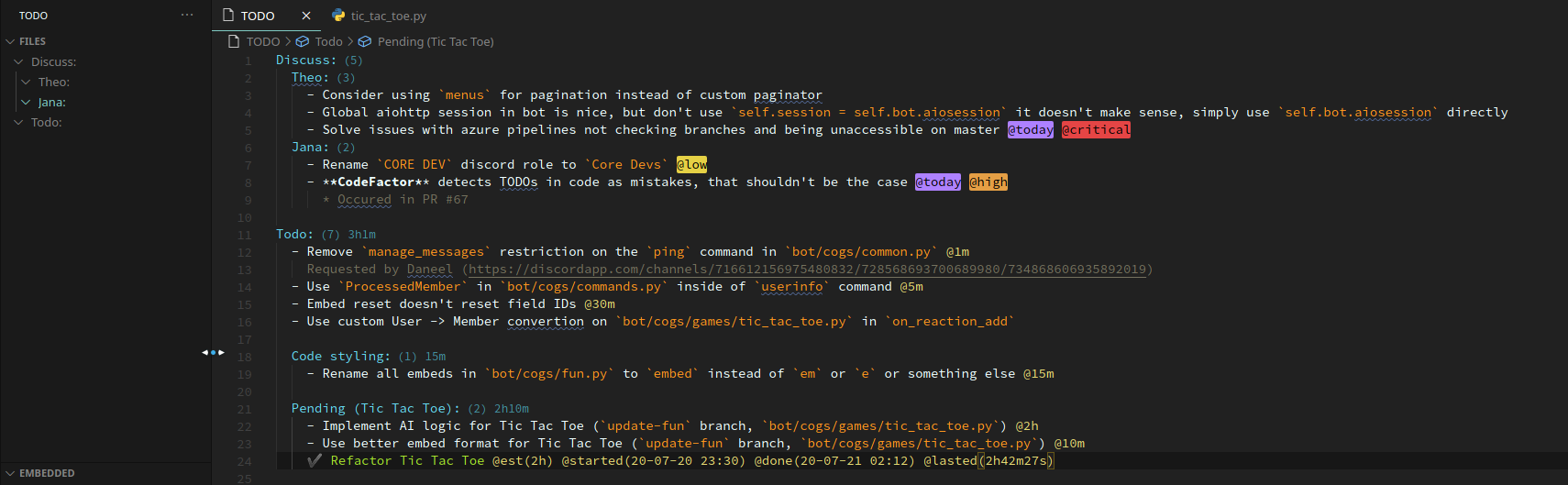This screenshot has height=485, width=1568.
Task: Collapse the Jana: tree node
Action: click(x=26, y=102)
